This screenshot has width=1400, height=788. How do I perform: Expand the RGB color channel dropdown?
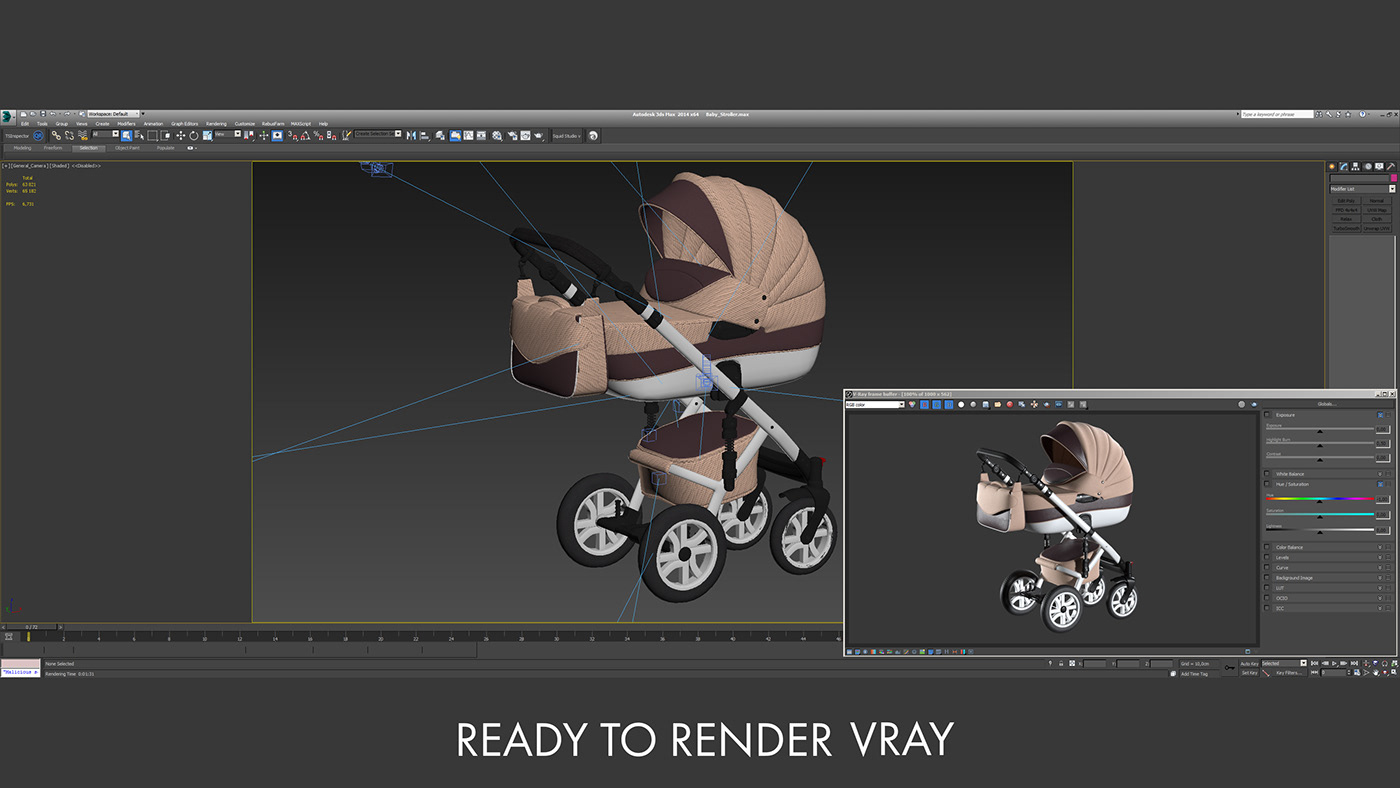[x=875, y=405]
